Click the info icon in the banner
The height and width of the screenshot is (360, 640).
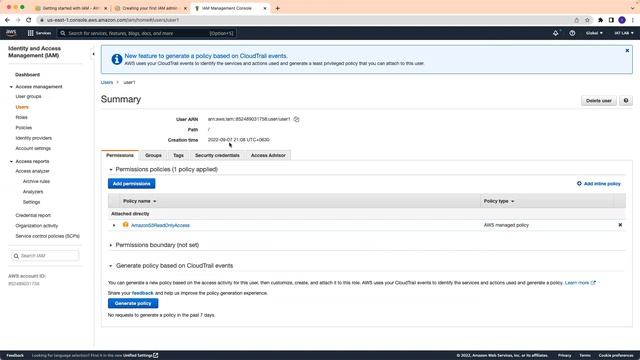(117, 60)
